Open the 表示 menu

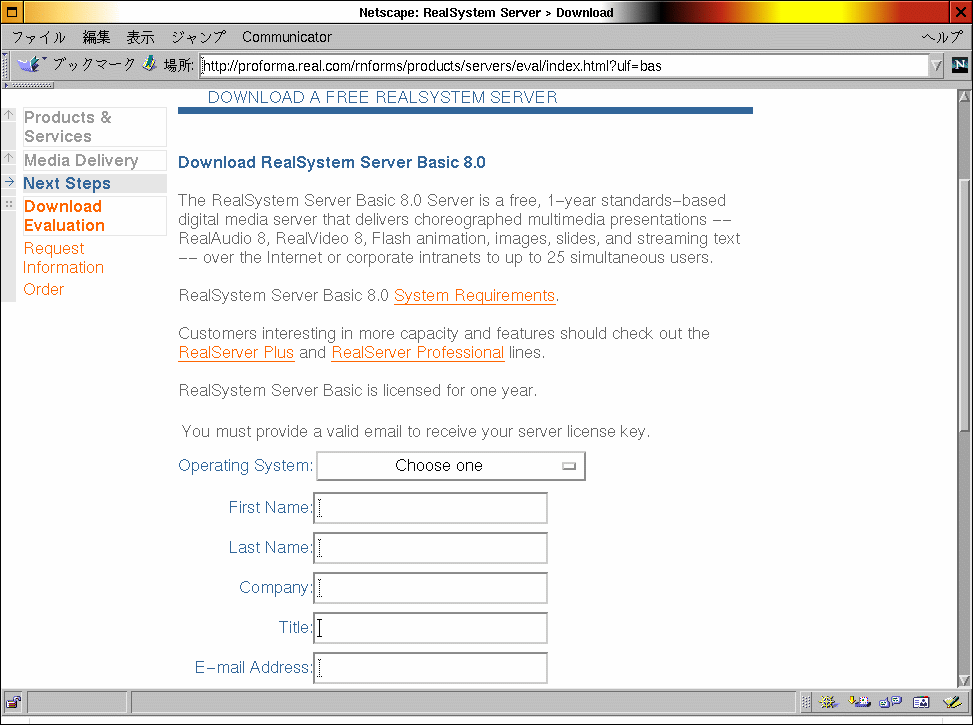pyautogui.click(x=140, y=37)
